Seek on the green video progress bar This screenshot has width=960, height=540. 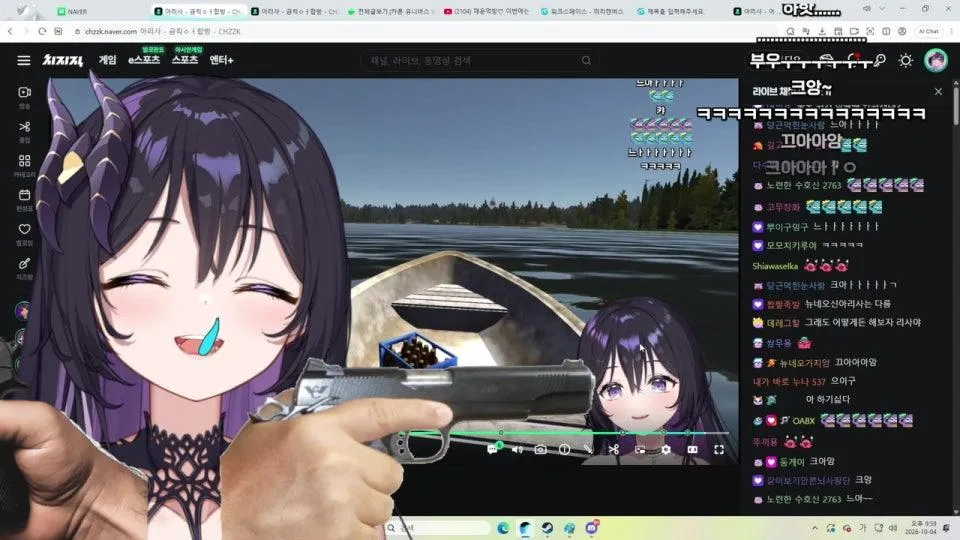(x=563, y=433)
